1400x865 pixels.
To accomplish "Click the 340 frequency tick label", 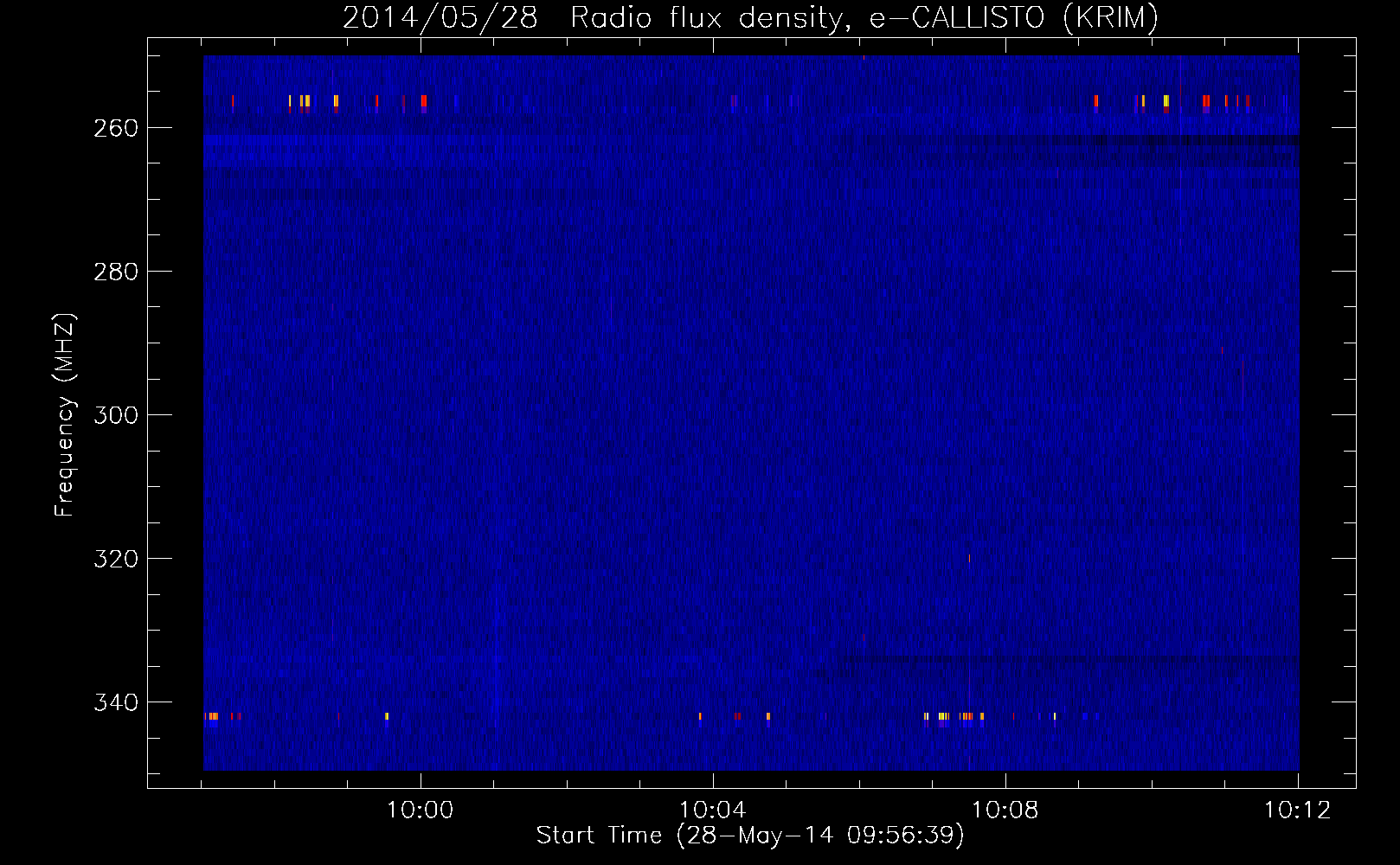I will [116, 702].
